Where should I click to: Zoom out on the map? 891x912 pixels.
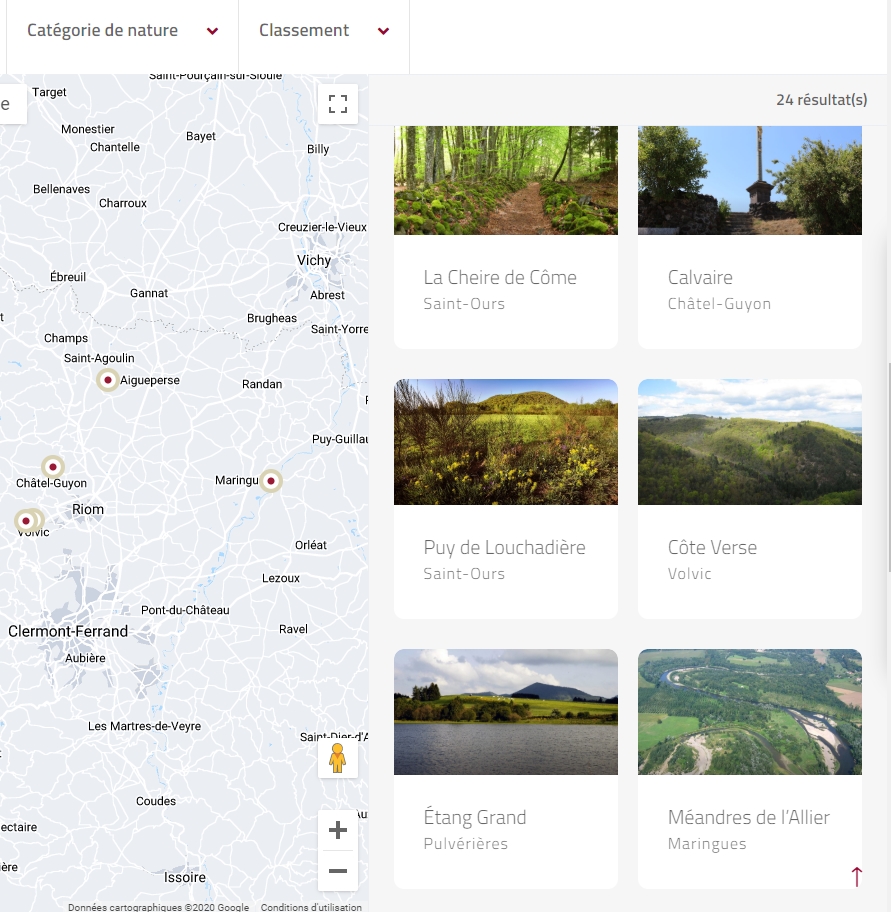pyautogui.click(x=338, y=871)
